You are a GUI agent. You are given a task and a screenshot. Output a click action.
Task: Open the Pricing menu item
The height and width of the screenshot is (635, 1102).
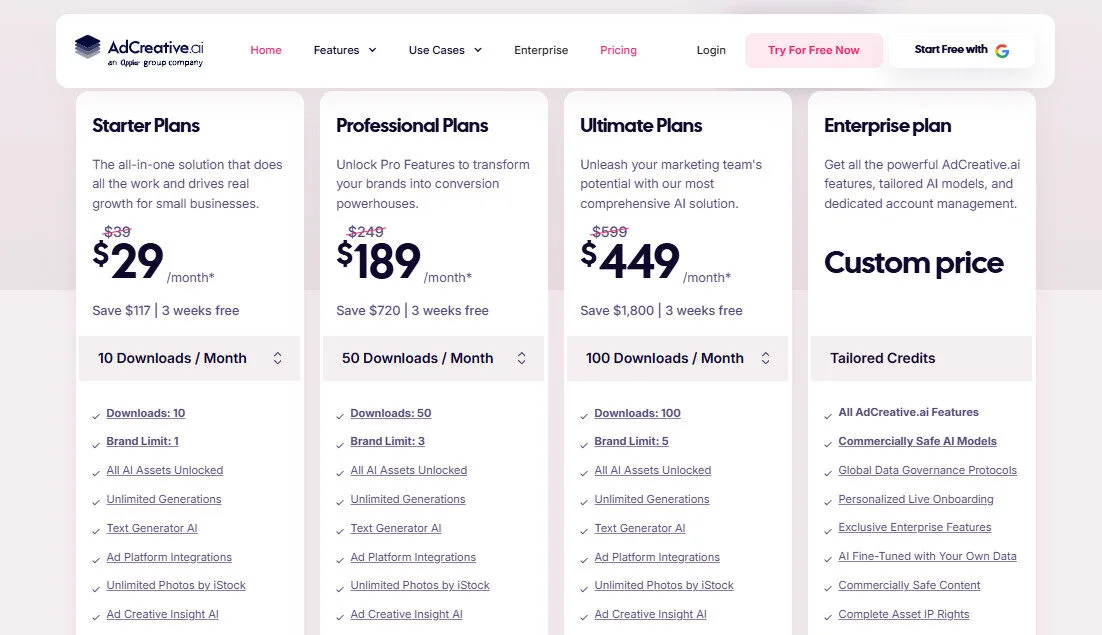618,50
